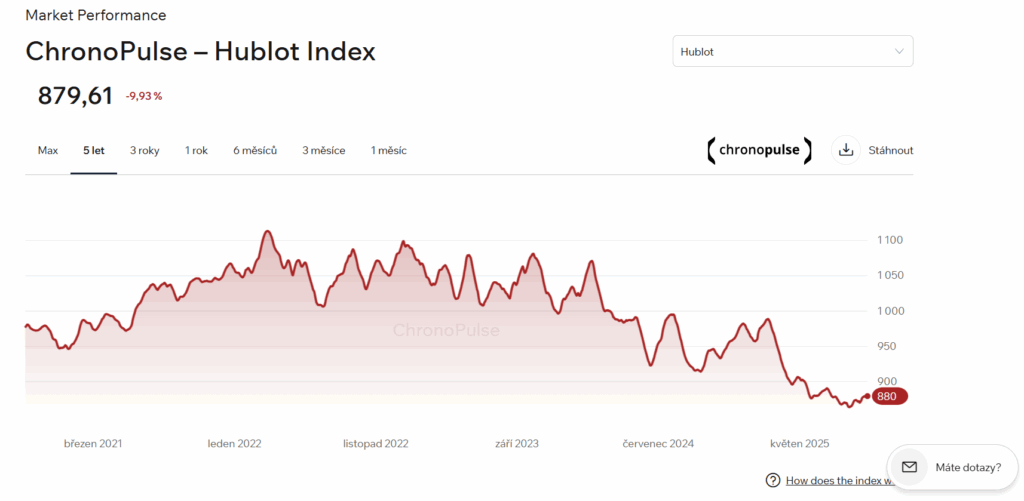The height and width of the screenshot is (501, 1024).
Task: Expand the Hublot brand dropdown chevron
Action: point(899,51)
